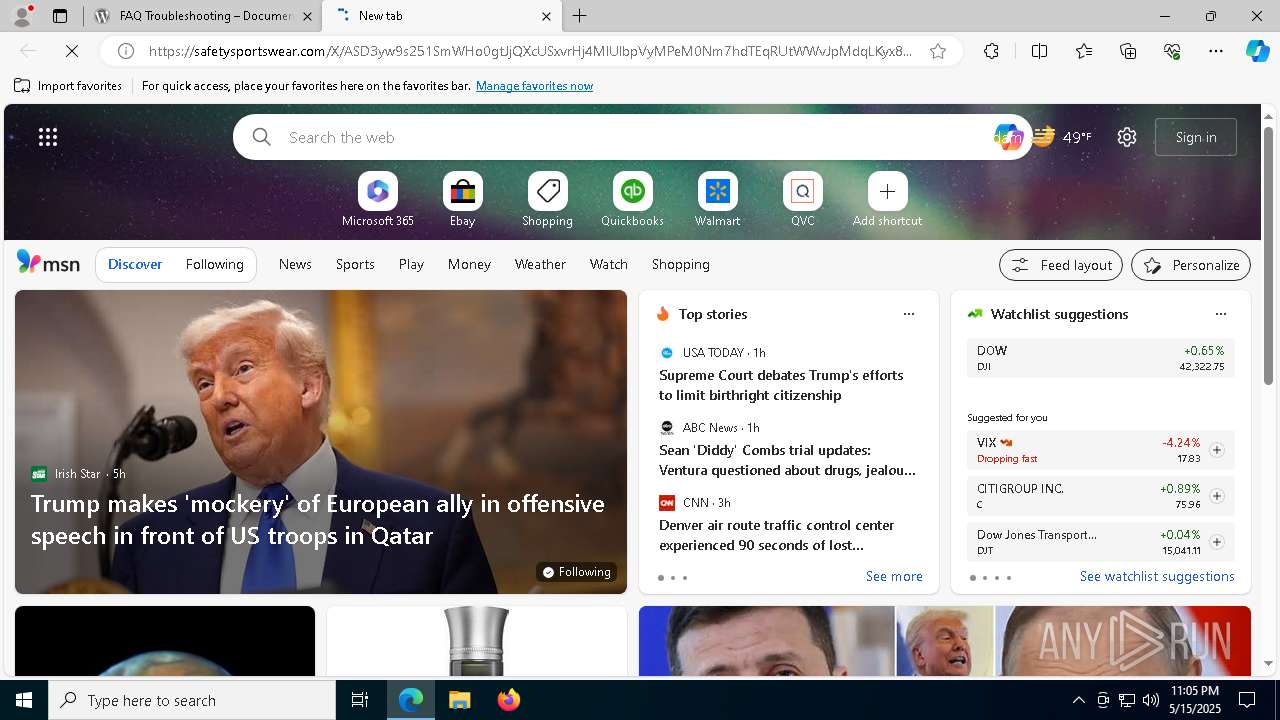The height and width of the screenshot is (720, 1280).
Task: Open File Explorer from the taskbar
Action: (x=459, y=700)
